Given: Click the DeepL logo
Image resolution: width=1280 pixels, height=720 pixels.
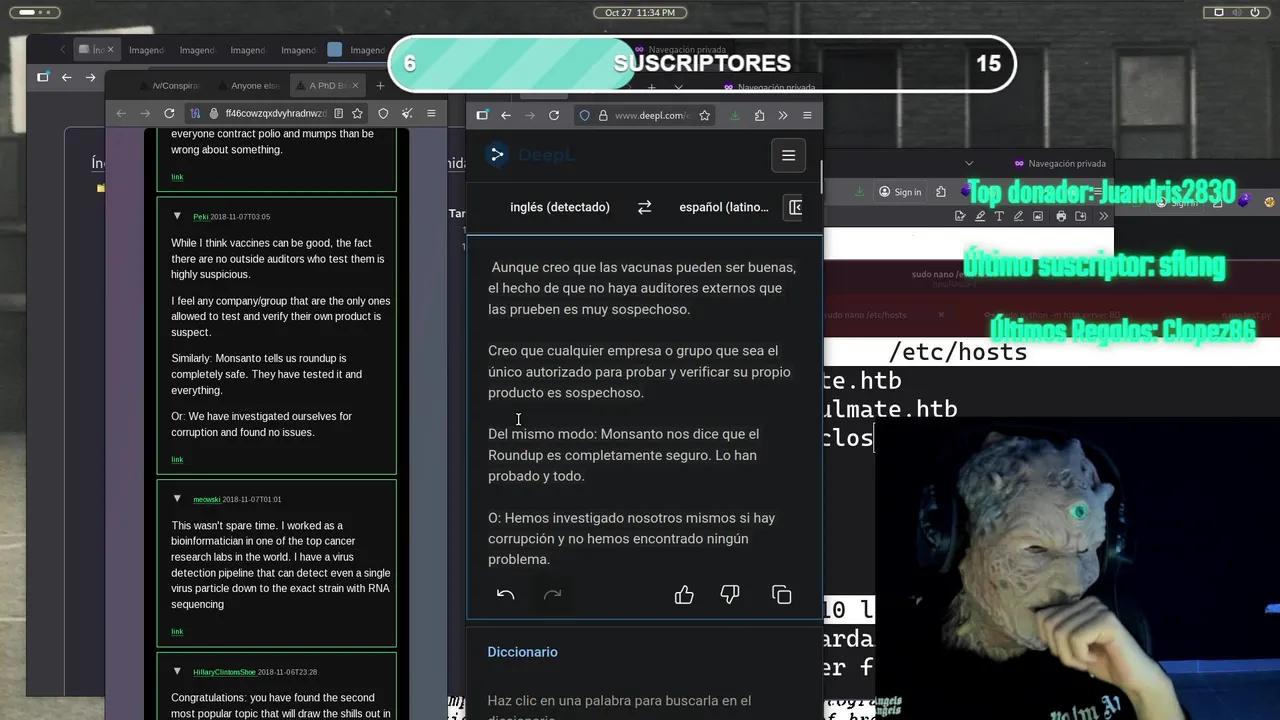Looking at the screenshot, I should pyautogui.click(x=529, y=154).
